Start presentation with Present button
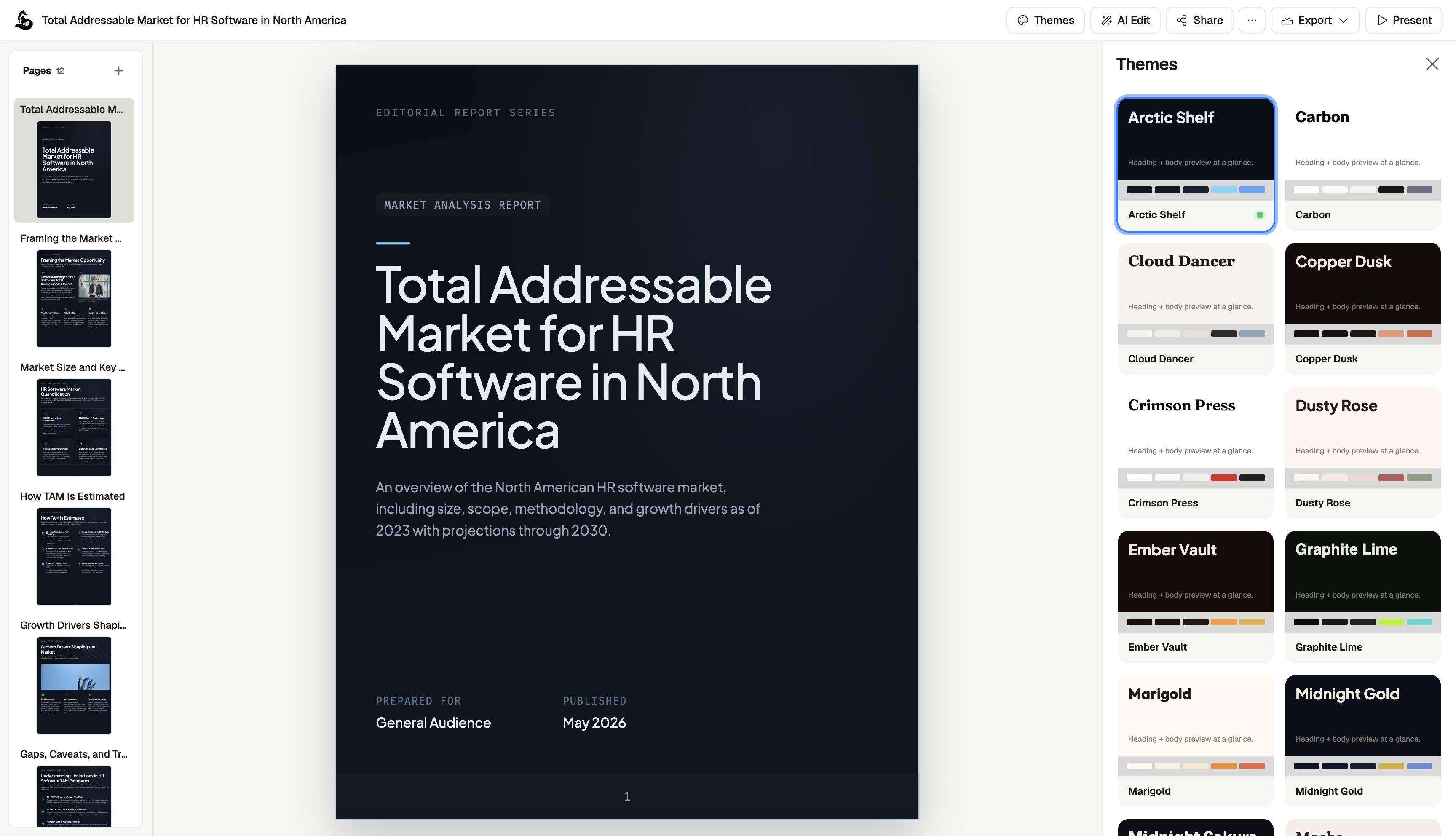 pos(1403,20)
